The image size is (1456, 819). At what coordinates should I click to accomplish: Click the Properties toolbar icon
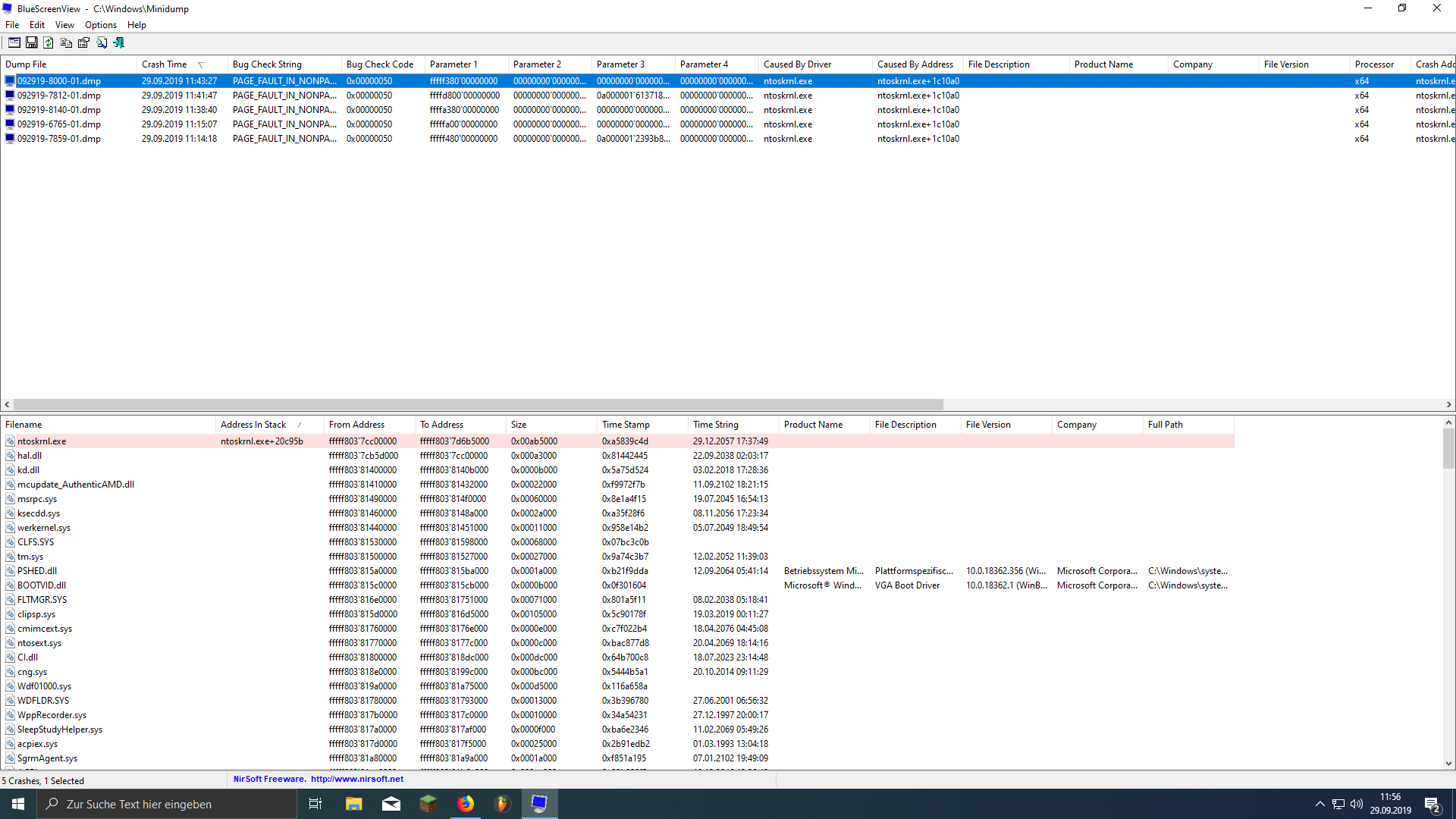coord(83,43)
